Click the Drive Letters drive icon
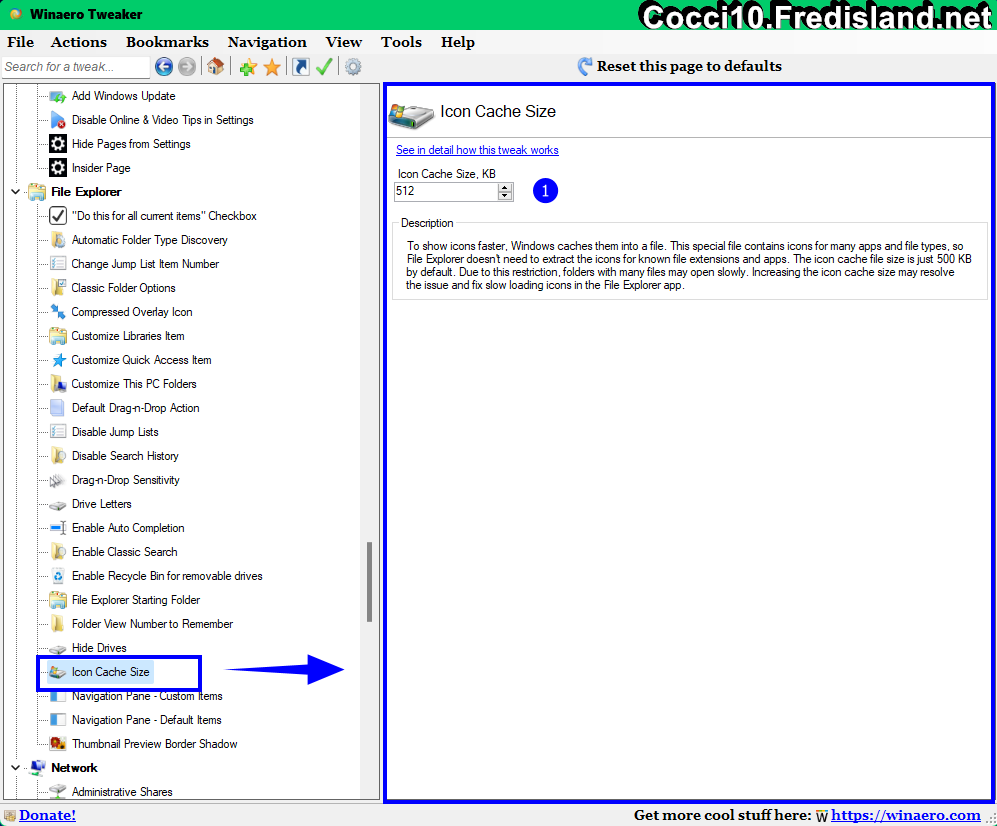Screen dimensions: 997x826 click(58, 504)
